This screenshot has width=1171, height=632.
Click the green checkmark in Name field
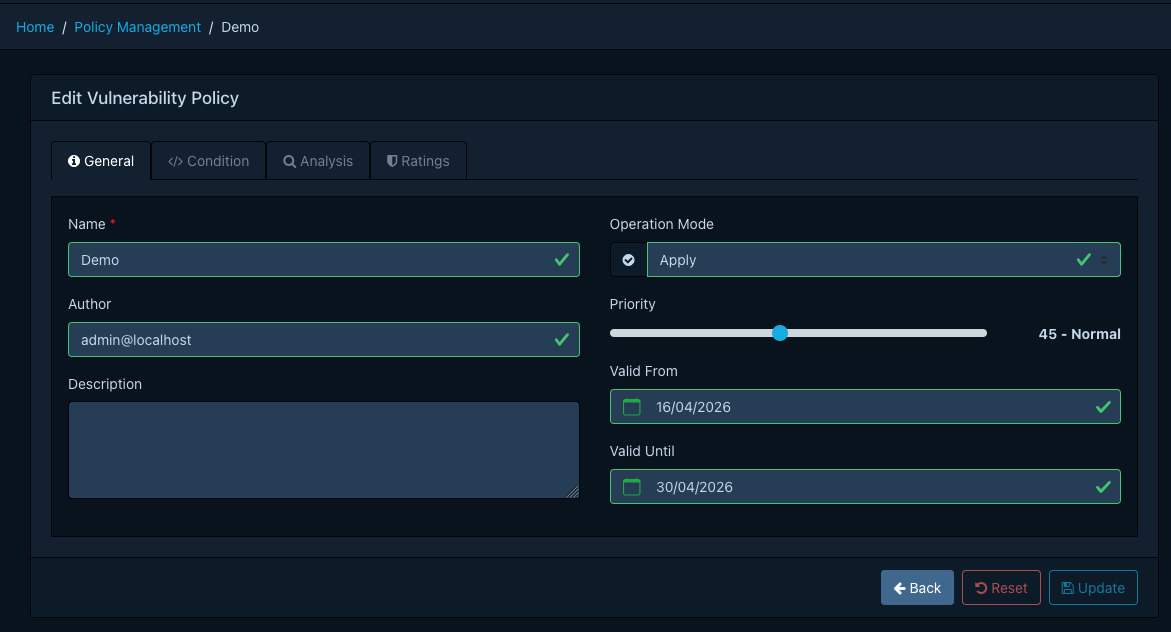[562, 260]
